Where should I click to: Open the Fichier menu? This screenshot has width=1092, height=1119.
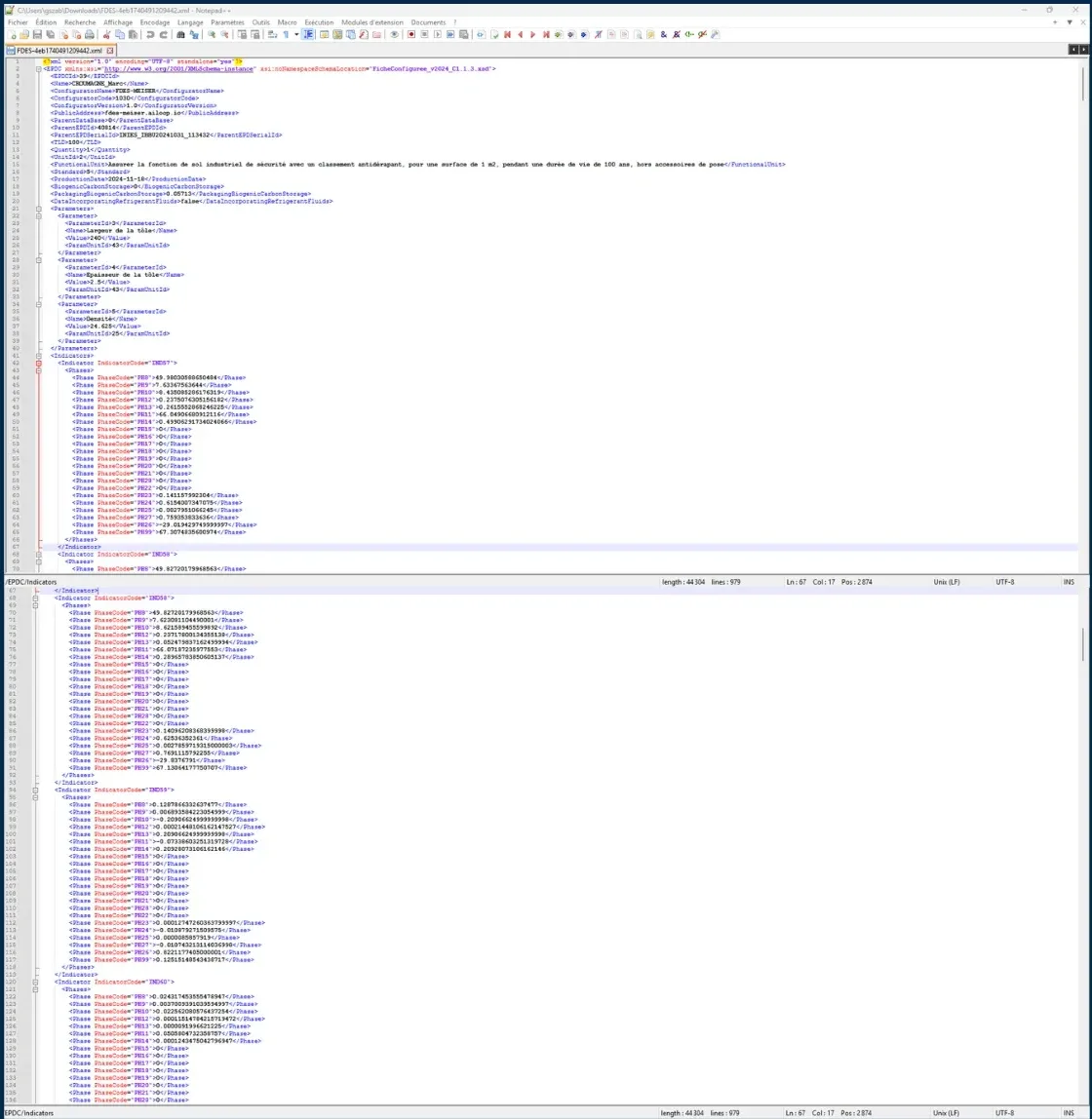[x=18, y=22]
